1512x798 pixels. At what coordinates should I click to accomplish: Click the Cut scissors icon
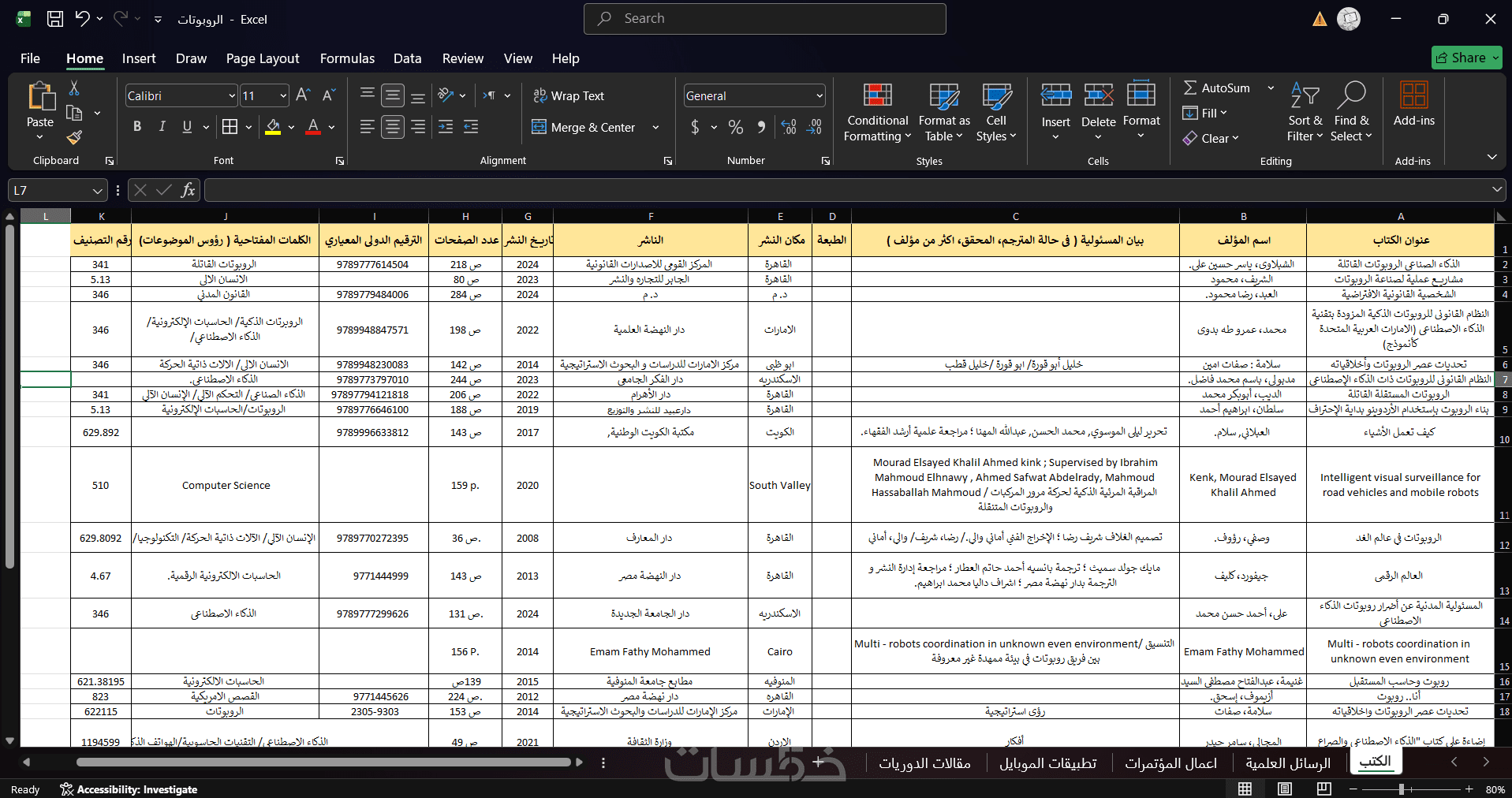74,88
